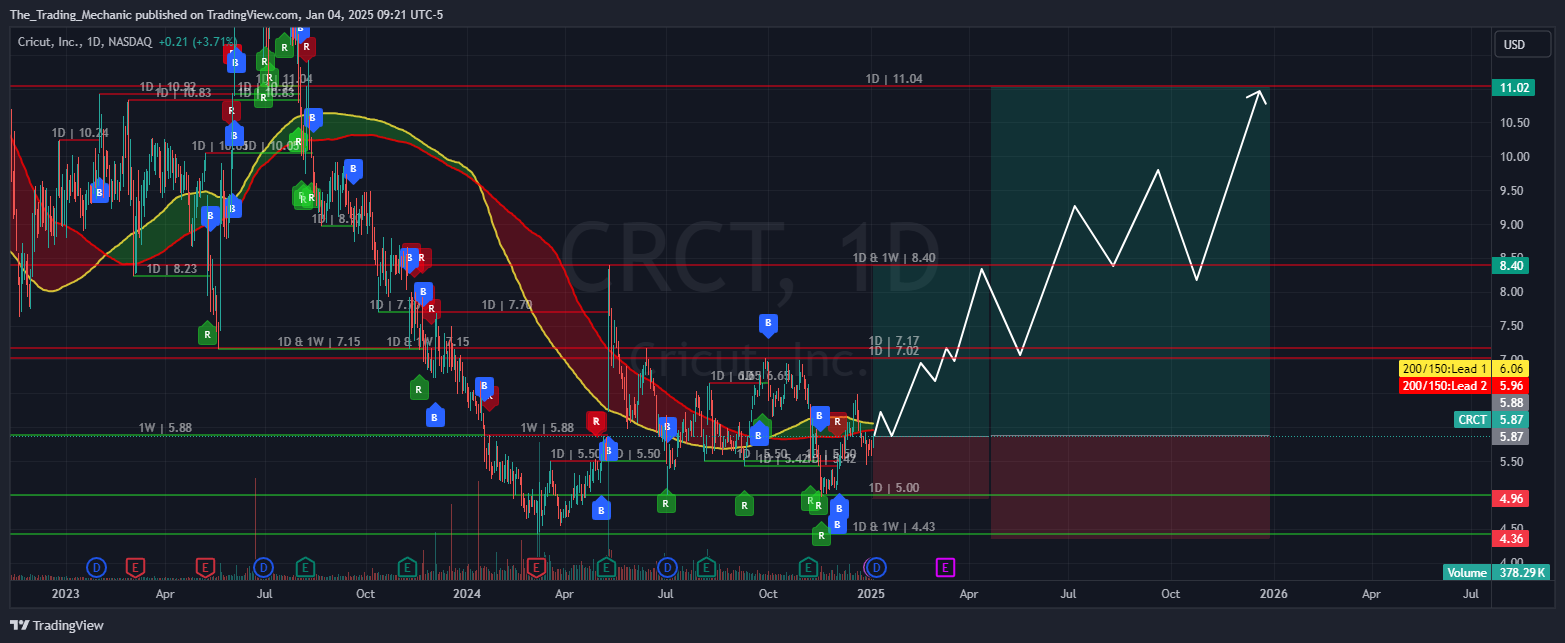The height and width of the screenshot is (643, 1565).
Task: Click the red earnings E marker near Mar 2024
Action: click(x=536, y=568)
